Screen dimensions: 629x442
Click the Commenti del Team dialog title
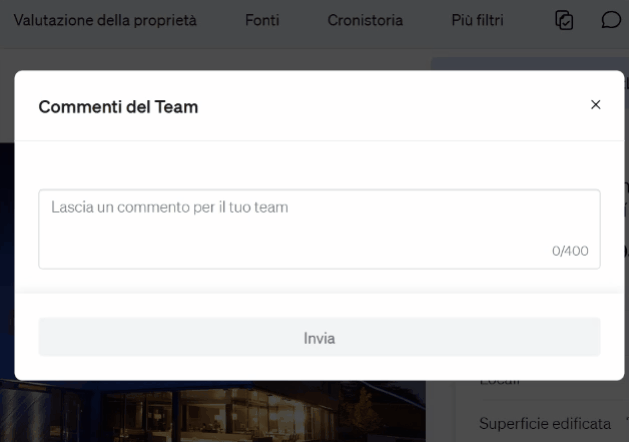coord(118,107)
